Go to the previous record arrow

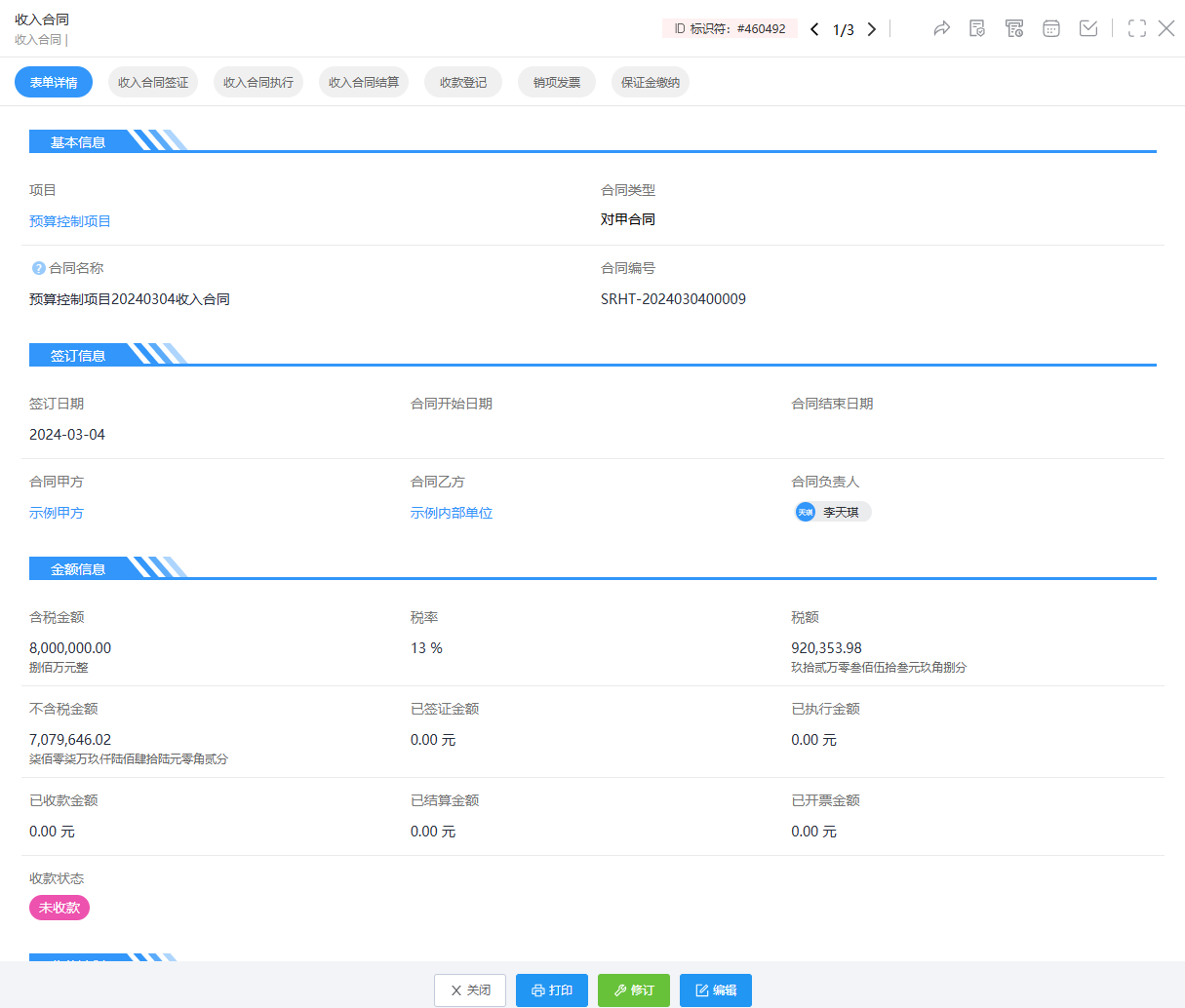tap(814, 29)
